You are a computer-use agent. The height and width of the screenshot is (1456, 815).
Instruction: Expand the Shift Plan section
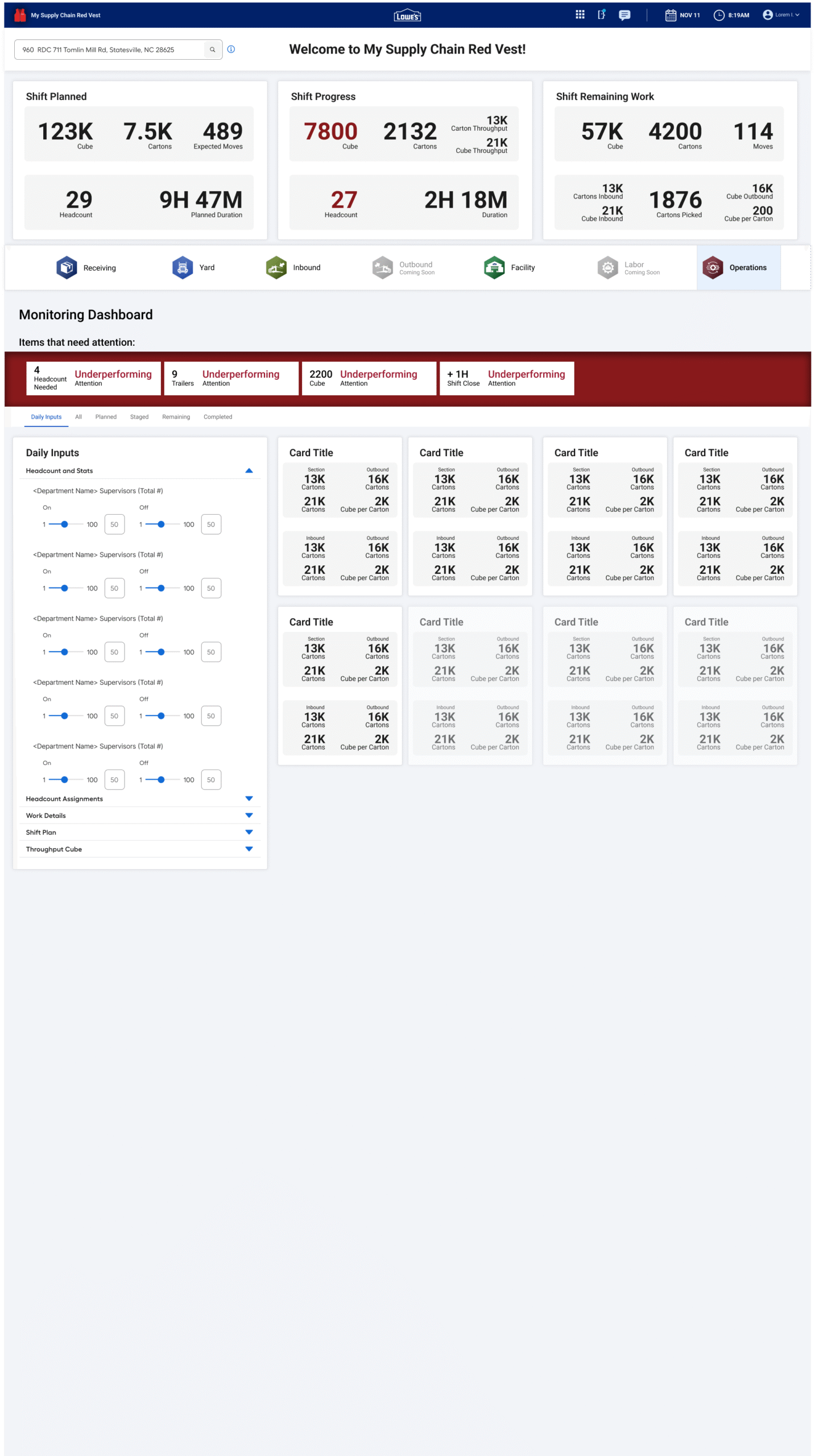click(249, 832)
